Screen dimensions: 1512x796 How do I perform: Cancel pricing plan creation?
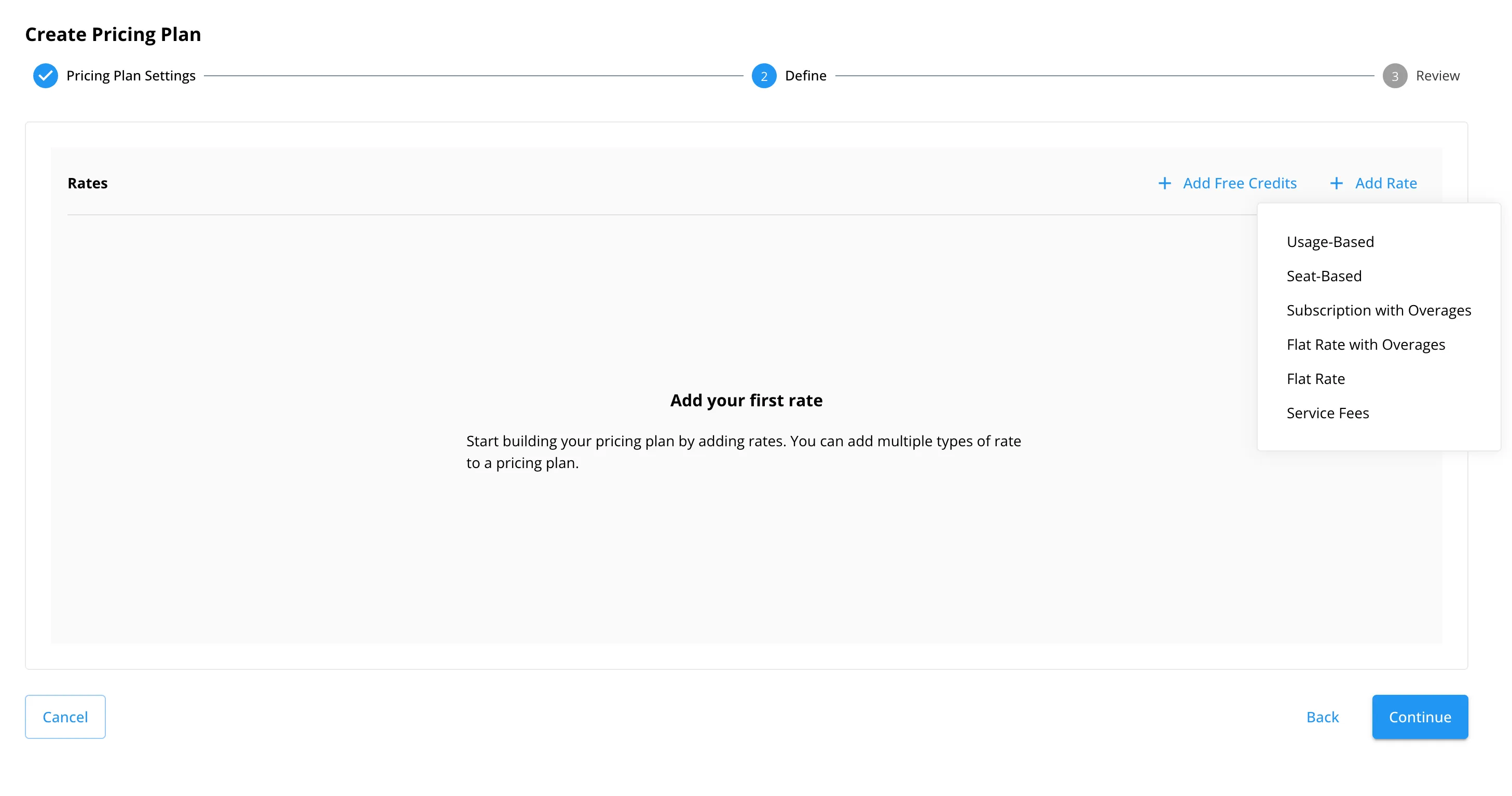(65, 717)
